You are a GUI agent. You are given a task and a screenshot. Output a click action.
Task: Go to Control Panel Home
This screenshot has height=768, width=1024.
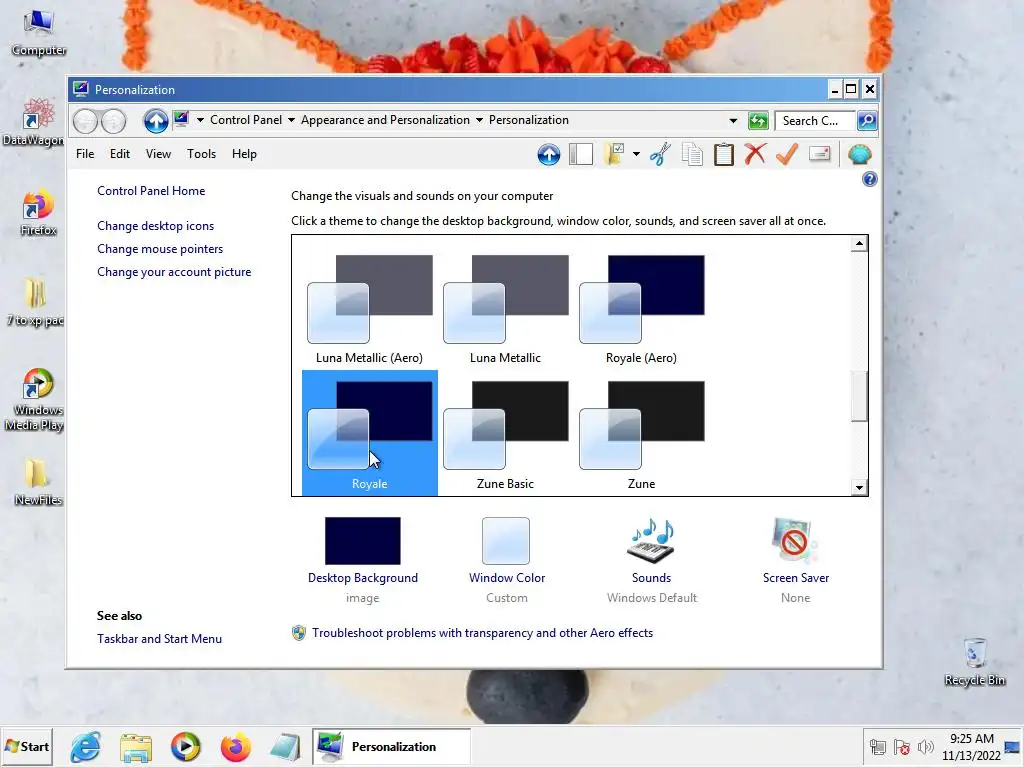click(x=151, y=191)
